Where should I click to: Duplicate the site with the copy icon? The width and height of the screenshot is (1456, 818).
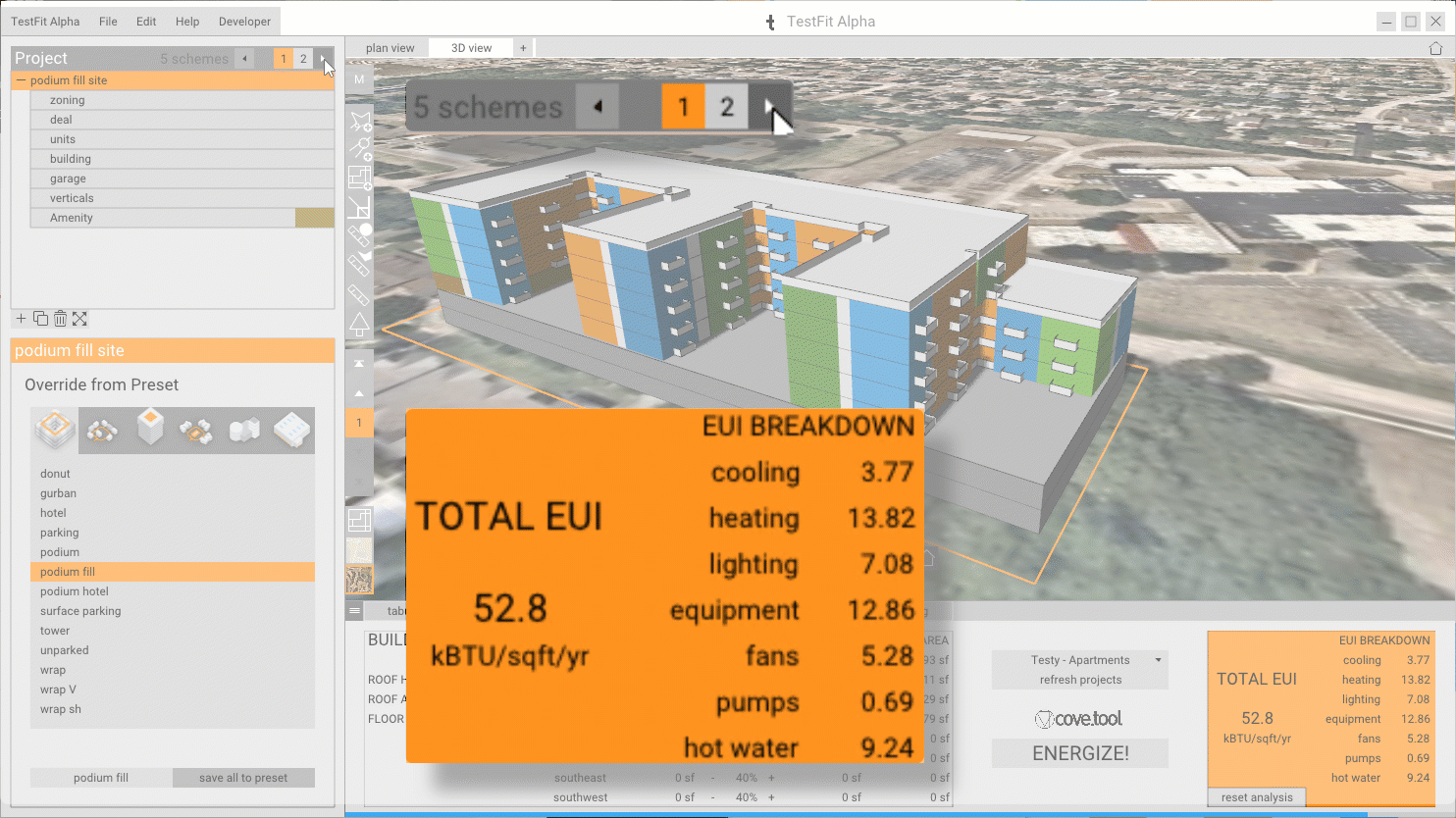[x=40, y=319]
